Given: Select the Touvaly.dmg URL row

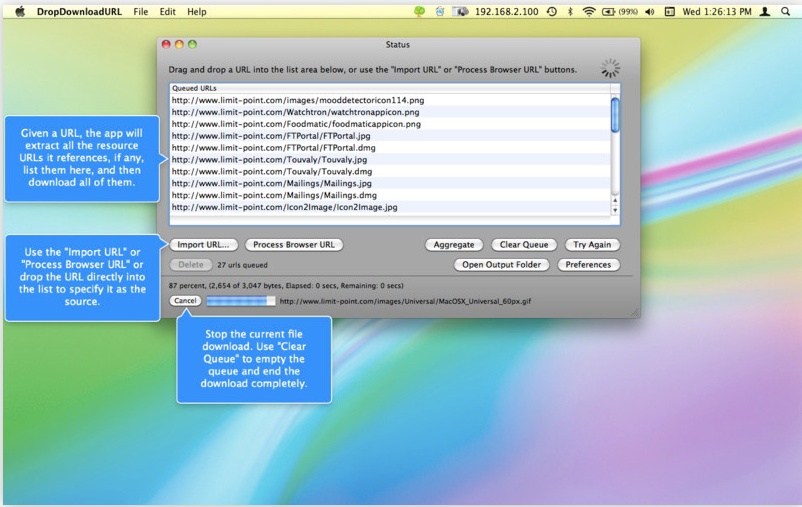Looking at the screenshot, I should (x=390, y=171).
